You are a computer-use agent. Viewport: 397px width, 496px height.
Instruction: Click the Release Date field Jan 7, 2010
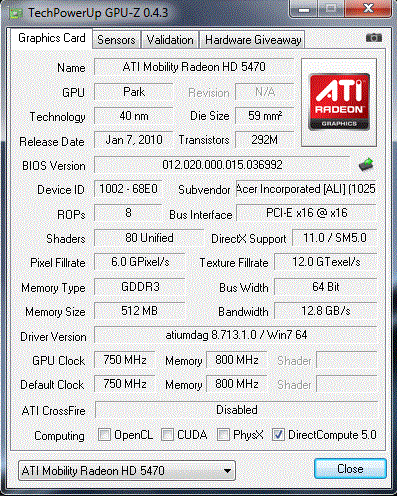[134, 140]
